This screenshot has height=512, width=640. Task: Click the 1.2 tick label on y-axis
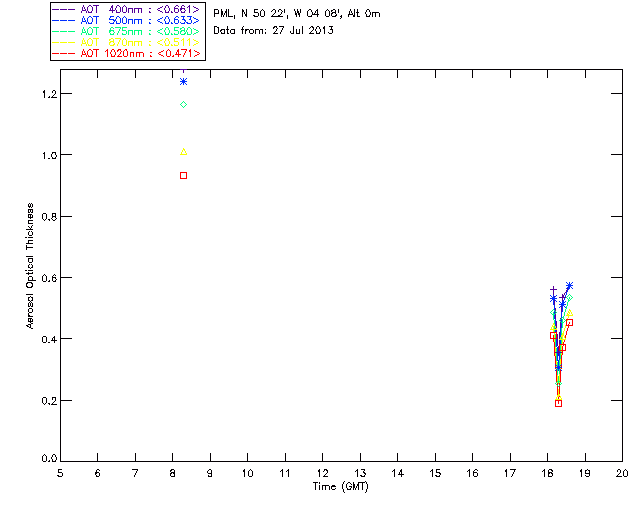pos(44,94)
